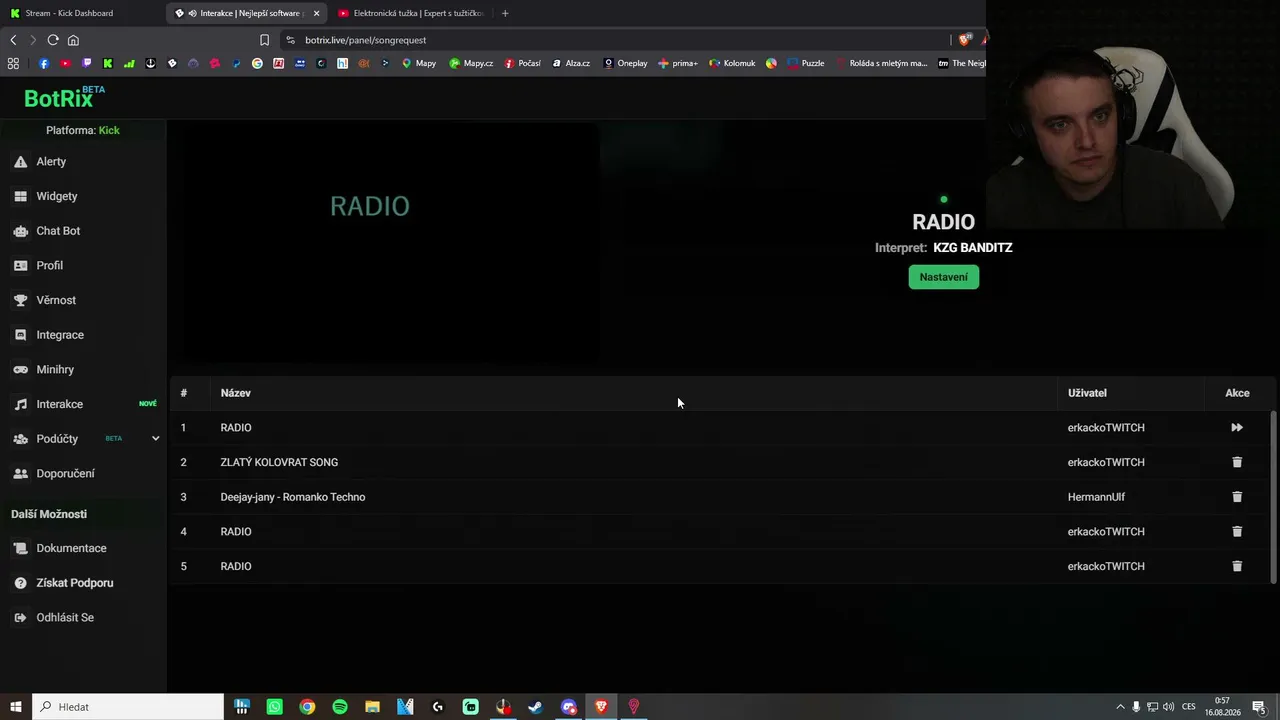Close the Interakce browser tab
Viewport: 1280px width, 720px height.
pyautogui.click(x=316, y=13)
